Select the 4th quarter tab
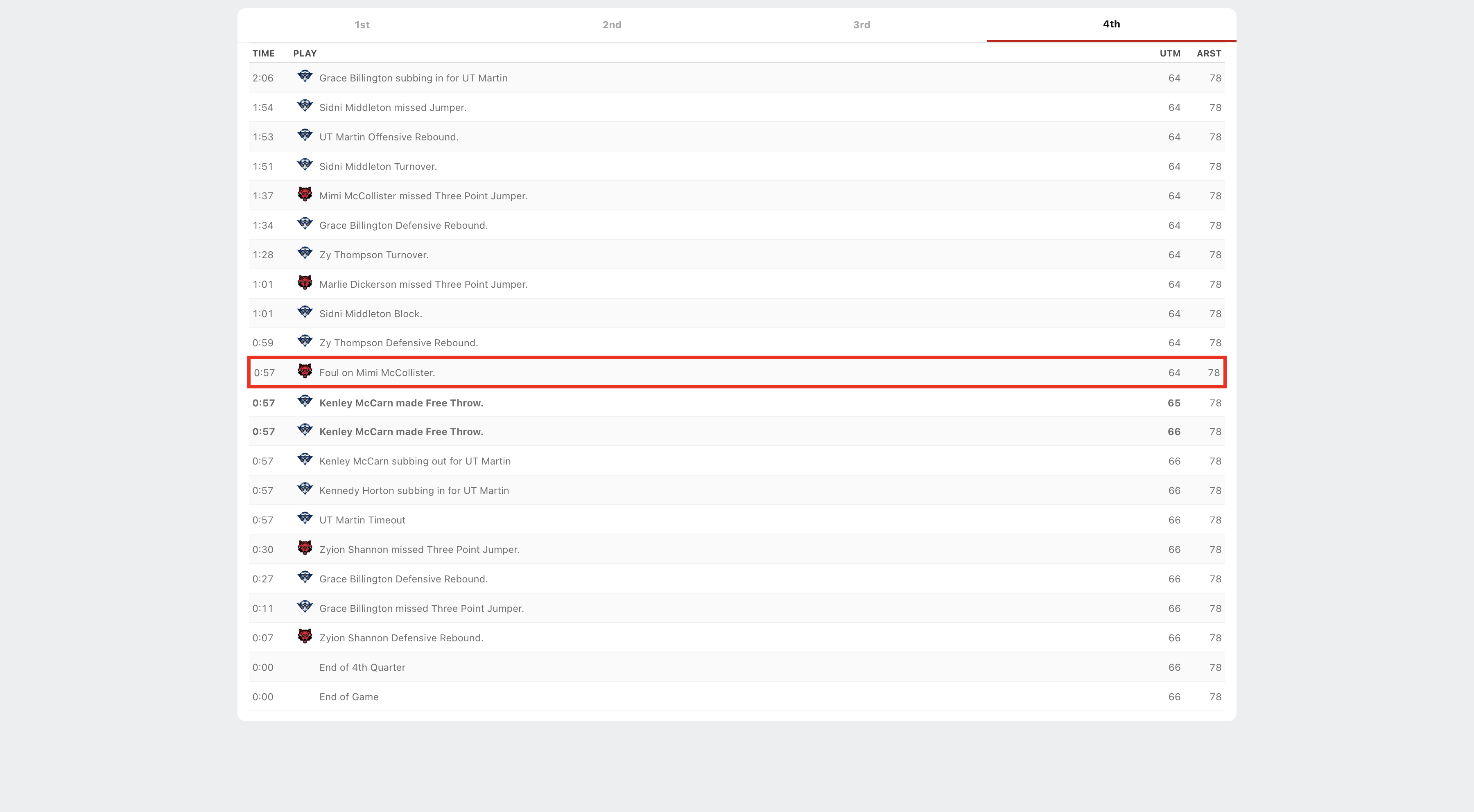 click(1111, 24)
